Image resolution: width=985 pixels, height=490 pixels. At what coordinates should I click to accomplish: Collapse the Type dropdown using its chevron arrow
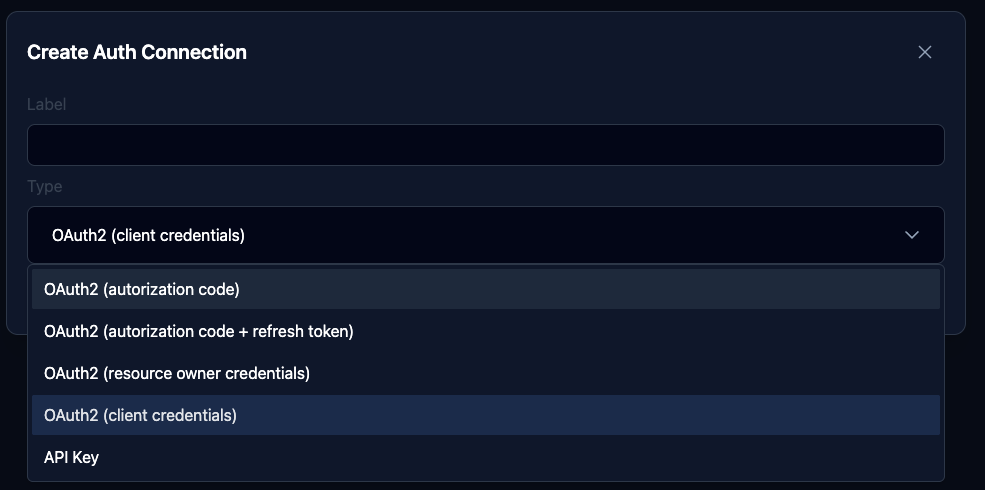tap(911, 235)
